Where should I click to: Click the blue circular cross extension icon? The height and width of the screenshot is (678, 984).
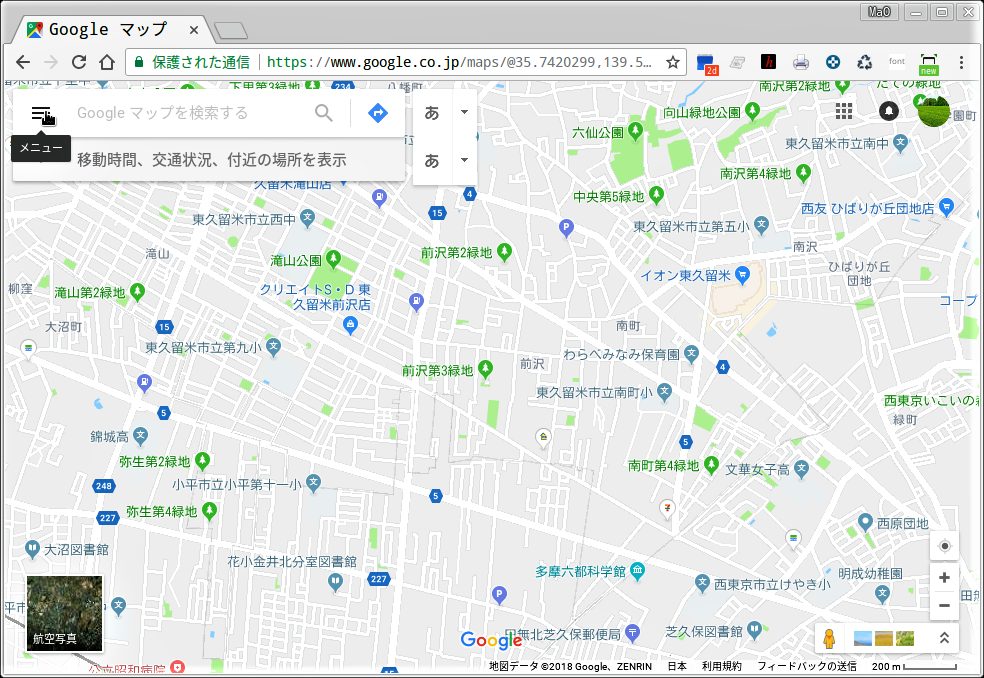click(x=833, y=62)
